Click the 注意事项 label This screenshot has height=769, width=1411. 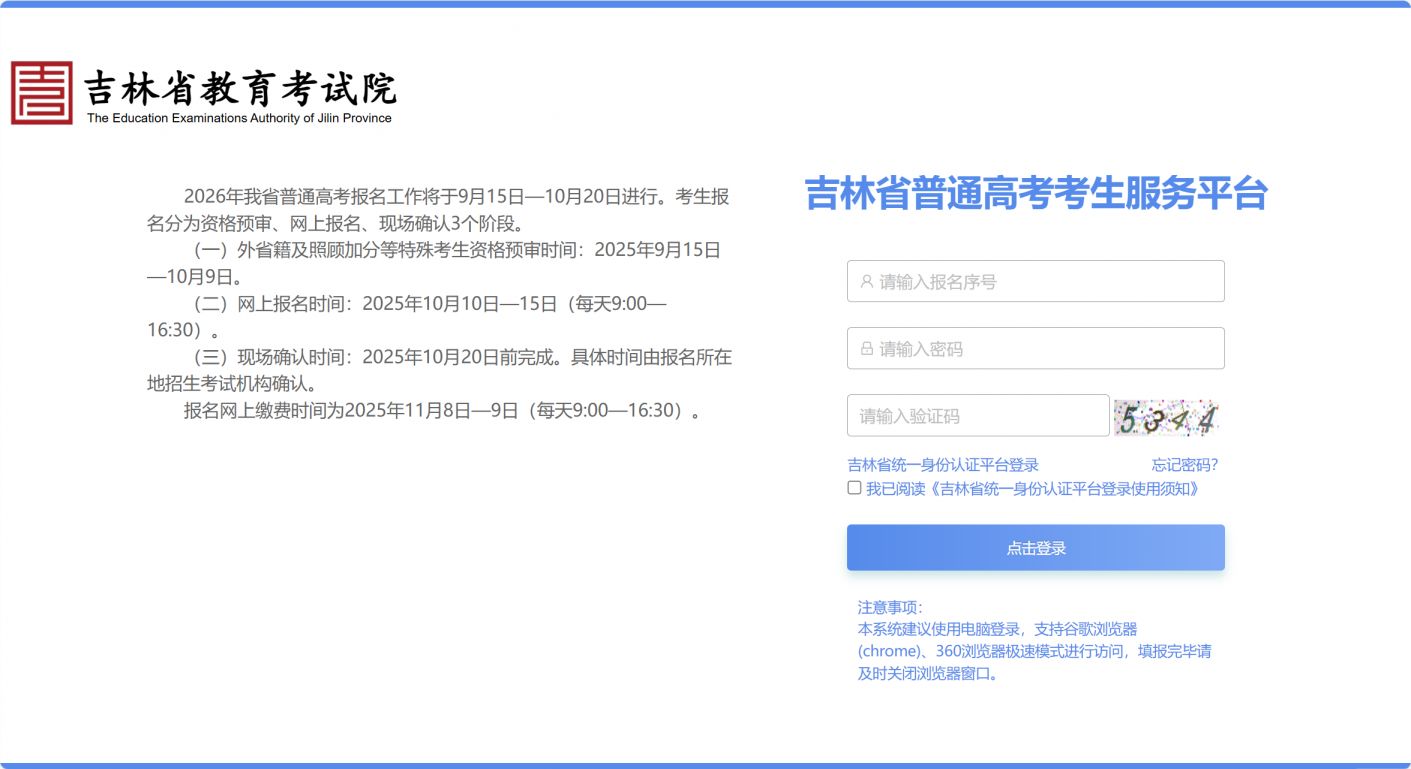[x=890, y=607]
